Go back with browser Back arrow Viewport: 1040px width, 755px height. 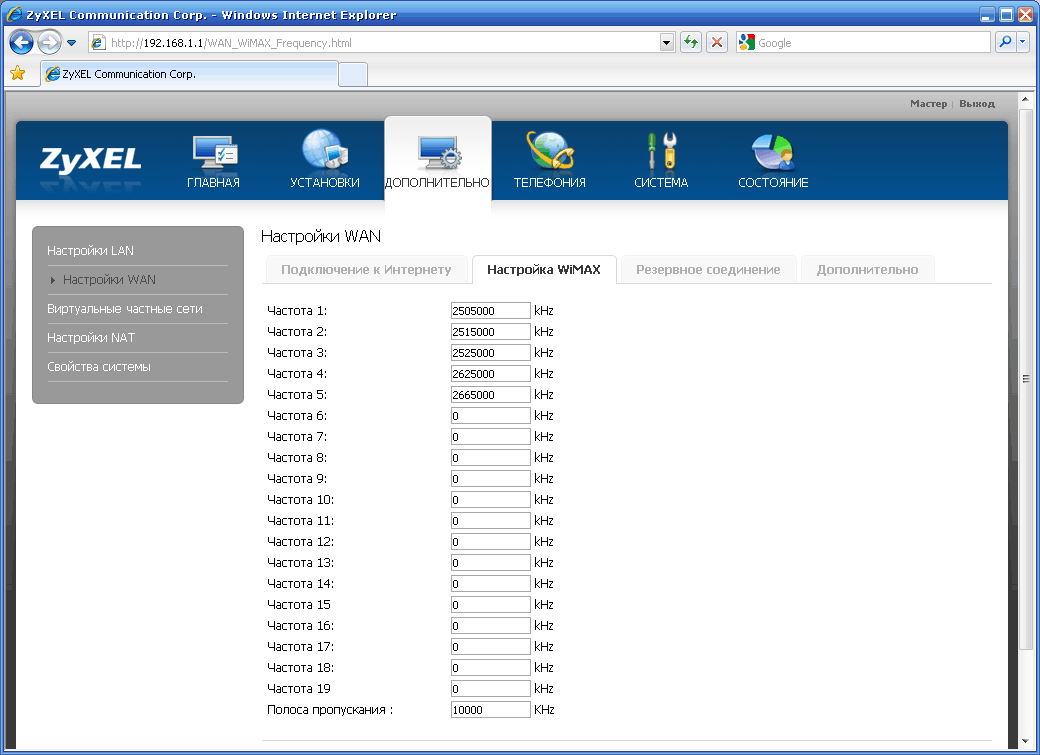coord(21,43)
